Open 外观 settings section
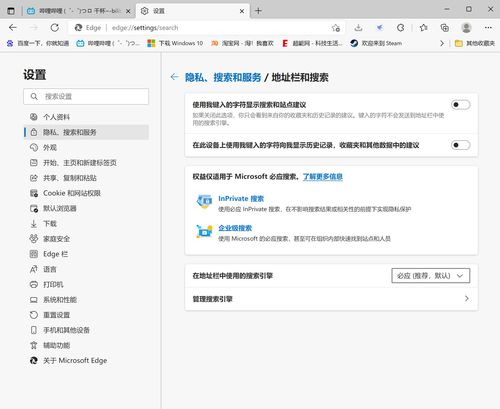 [86, 147]
